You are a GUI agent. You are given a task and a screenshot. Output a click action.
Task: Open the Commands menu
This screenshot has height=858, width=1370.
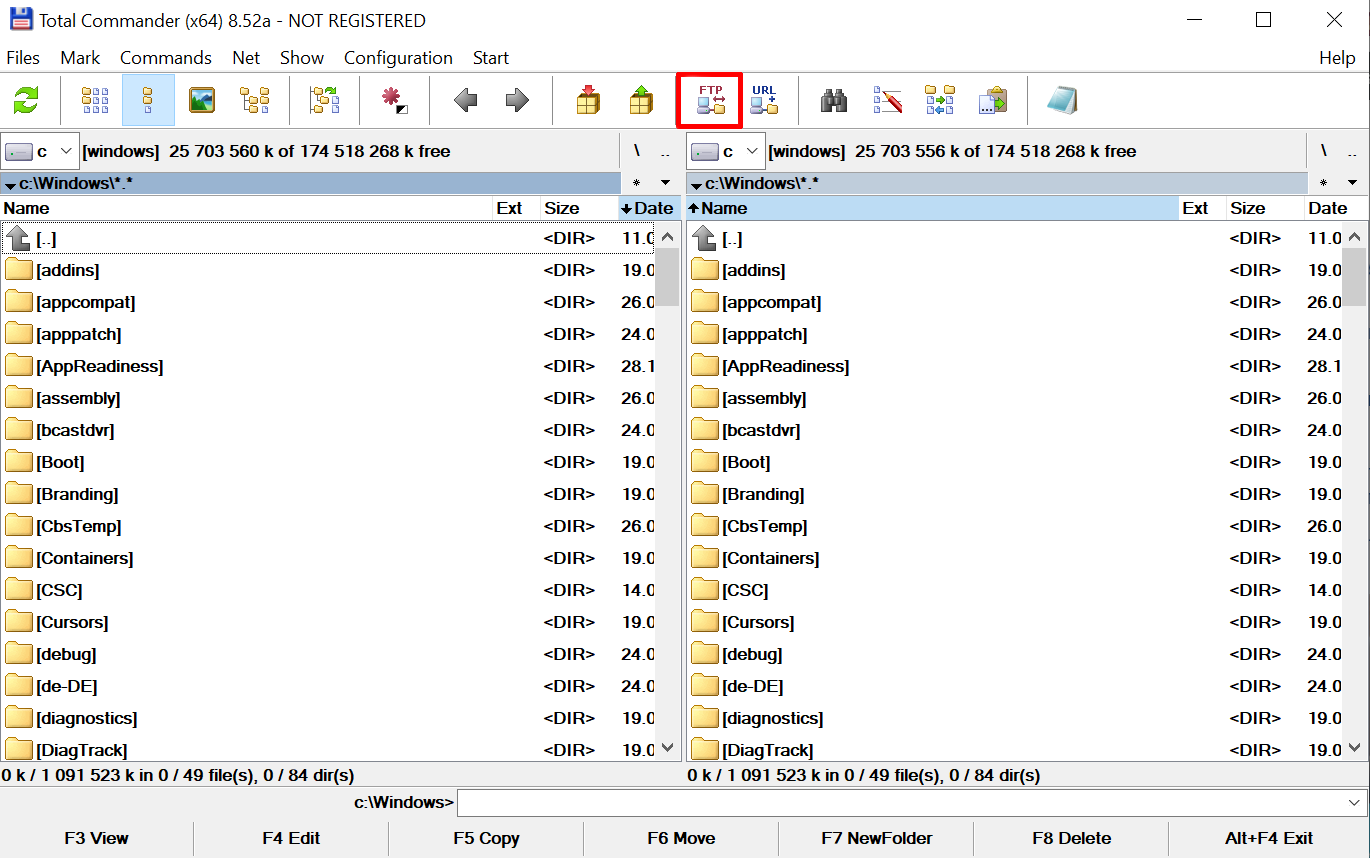coord(166,58)
